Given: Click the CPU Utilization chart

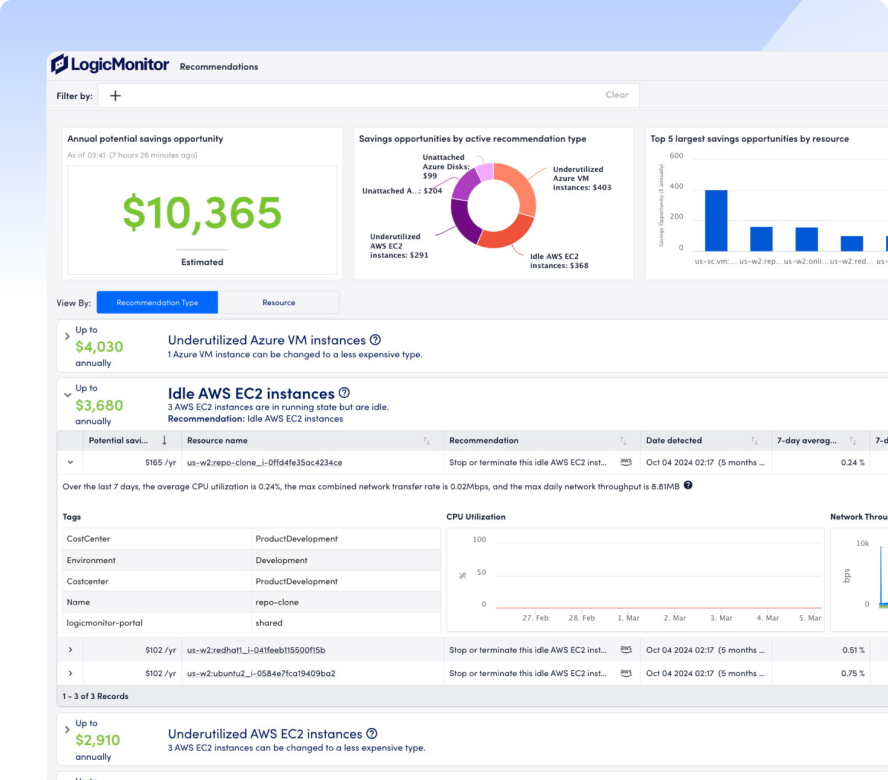Looking at the screenshot, I should click(635, 580).
